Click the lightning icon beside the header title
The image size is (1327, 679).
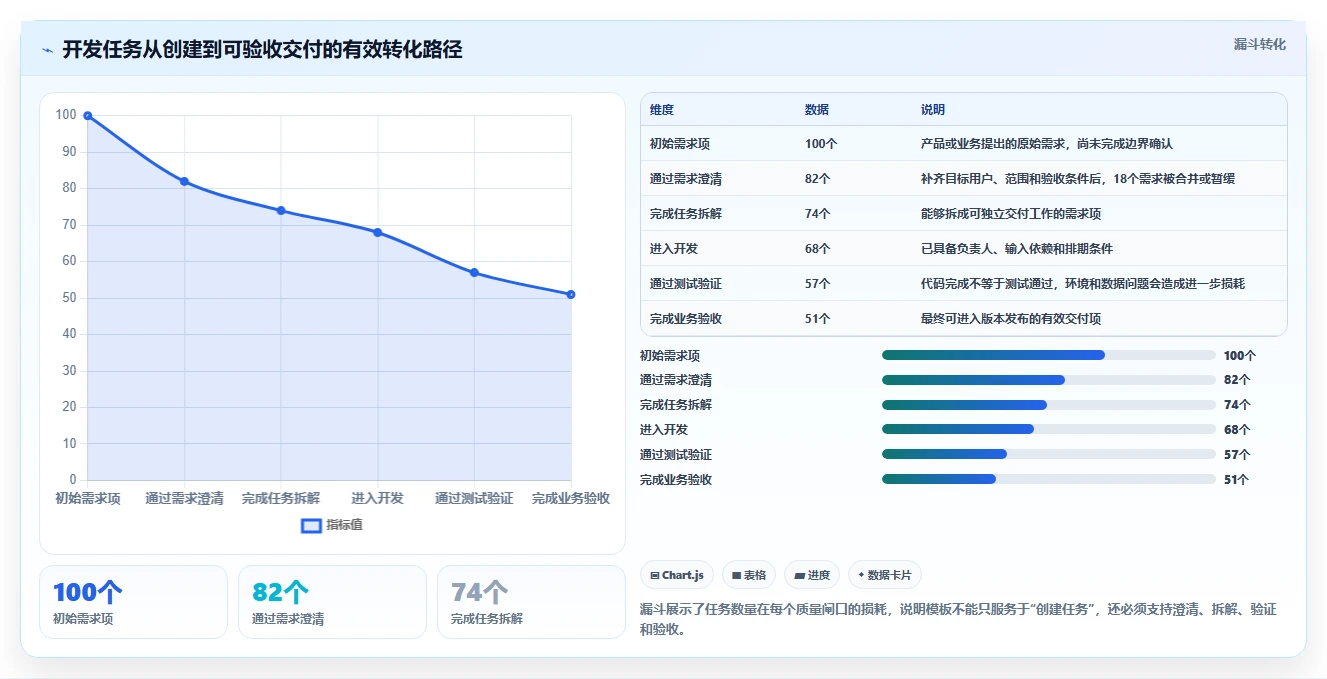coord(48,50)
